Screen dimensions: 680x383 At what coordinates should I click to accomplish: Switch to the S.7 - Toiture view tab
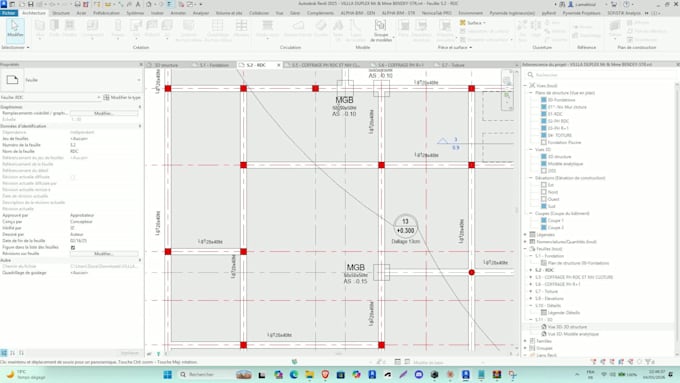453,65
